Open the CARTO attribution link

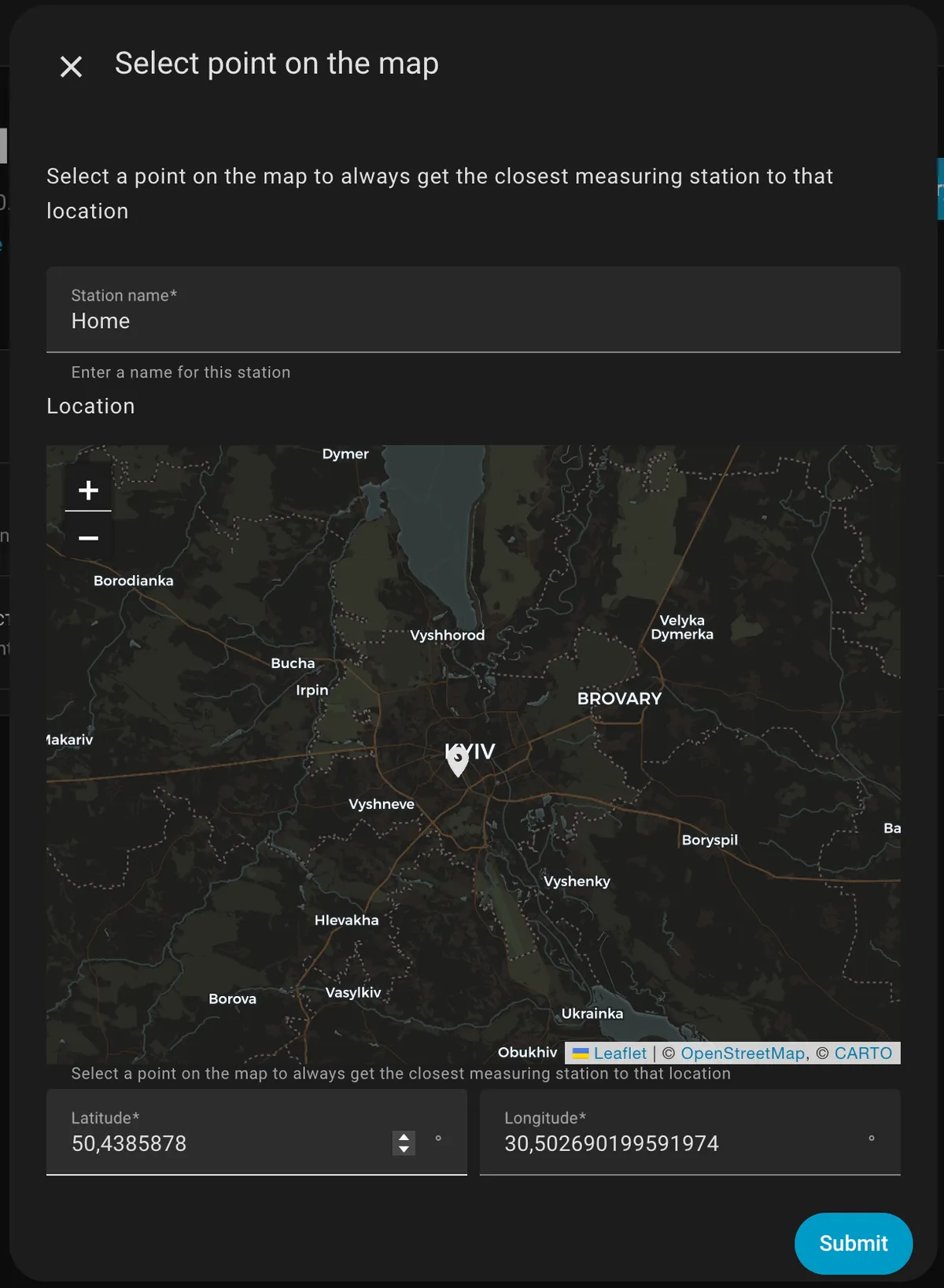click(x=863, y=1053)
